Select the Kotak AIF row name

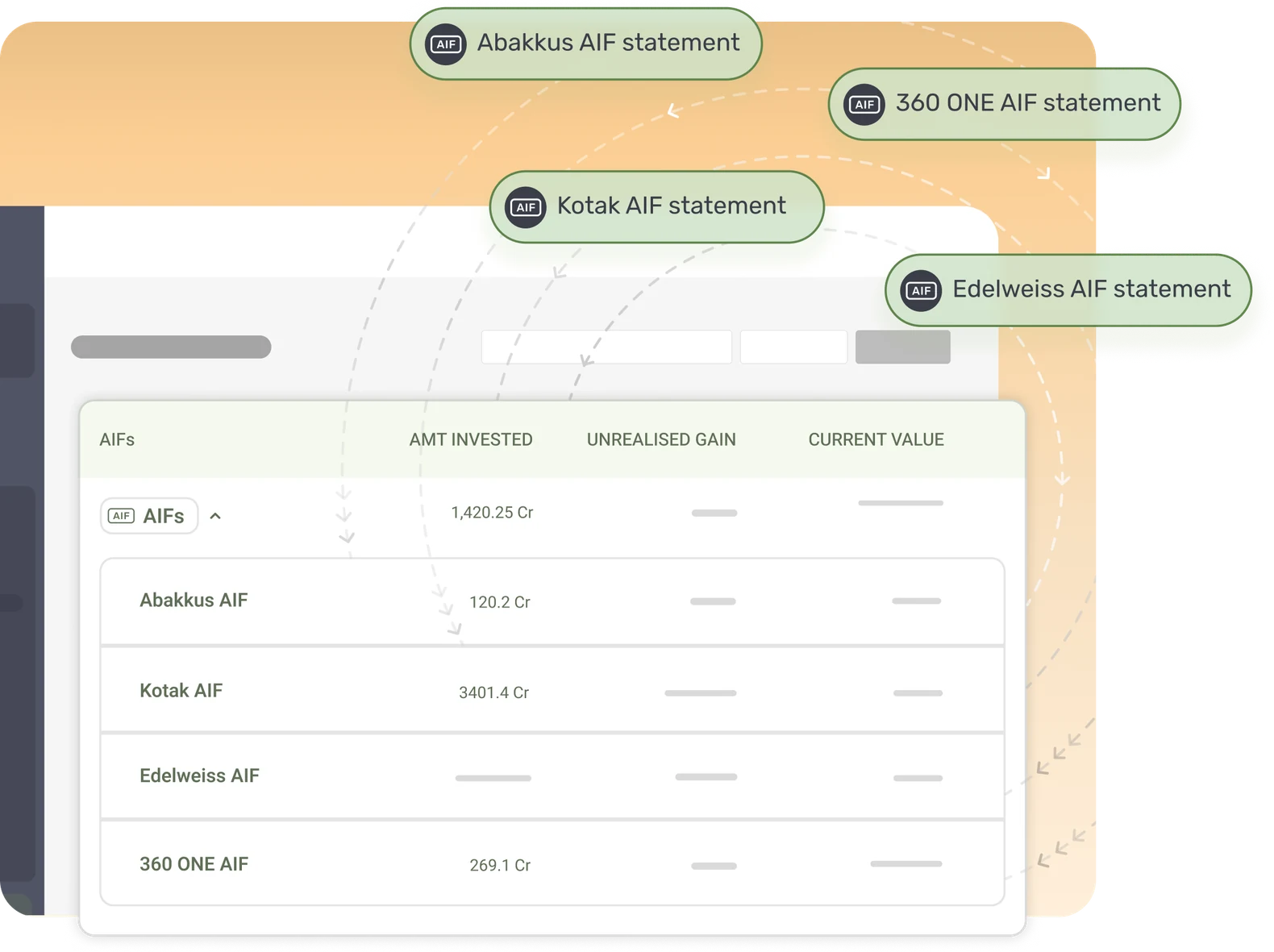(x=181, y=690)
